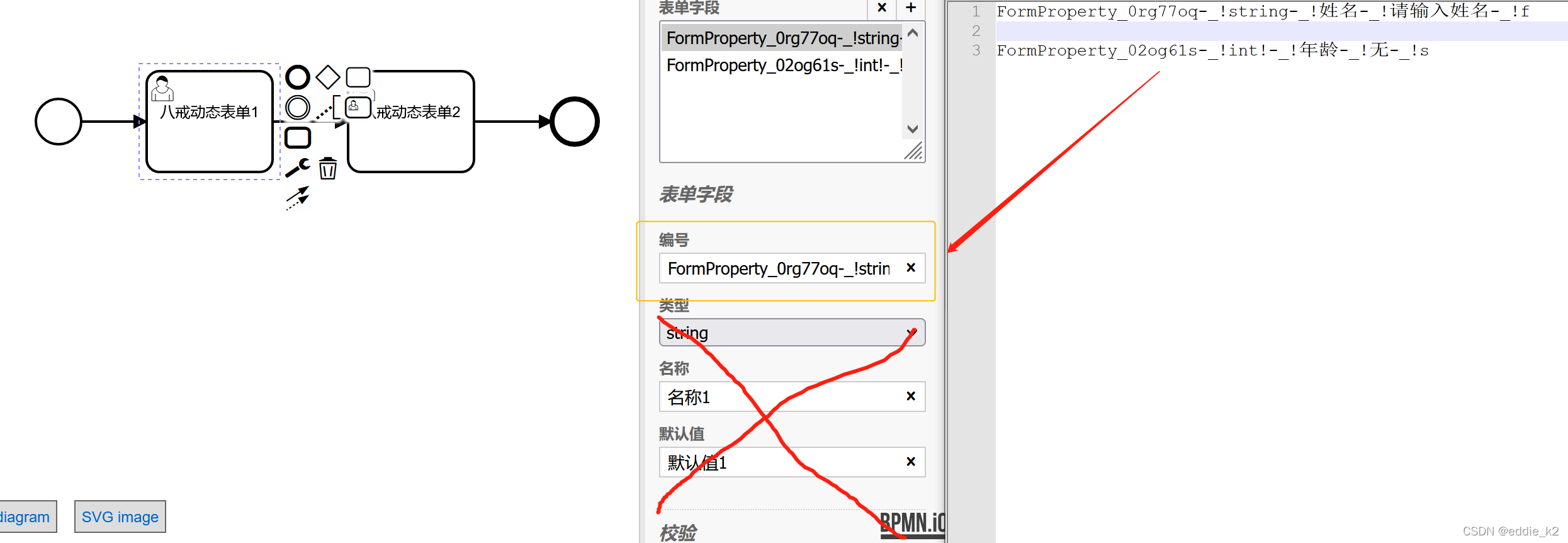This screenshot has width=1568, height=543.
Task: Open the 类型 string dropdown
Action: point(792,333)
